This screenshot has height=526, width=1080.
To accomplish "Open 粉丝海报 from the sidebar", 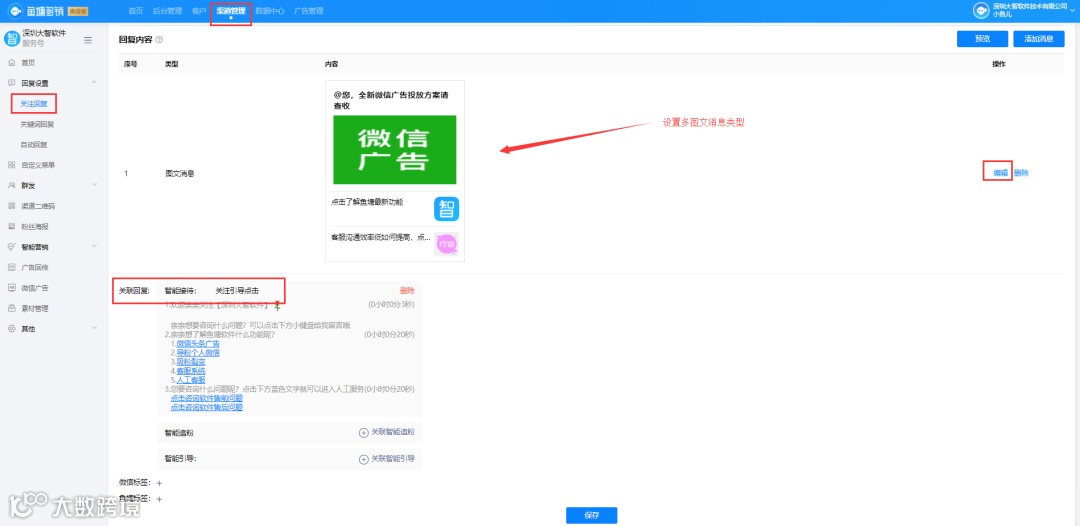I will (34, 227).
